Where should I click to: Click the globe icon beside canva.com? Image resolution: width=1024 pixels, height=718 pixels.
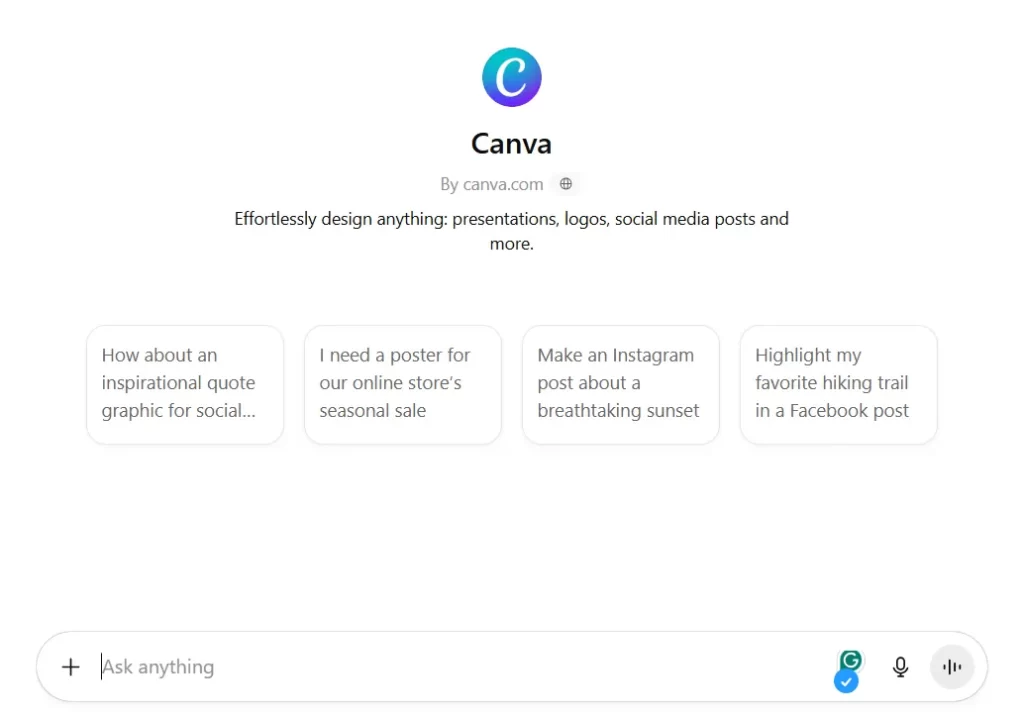[x=566, y=184]
